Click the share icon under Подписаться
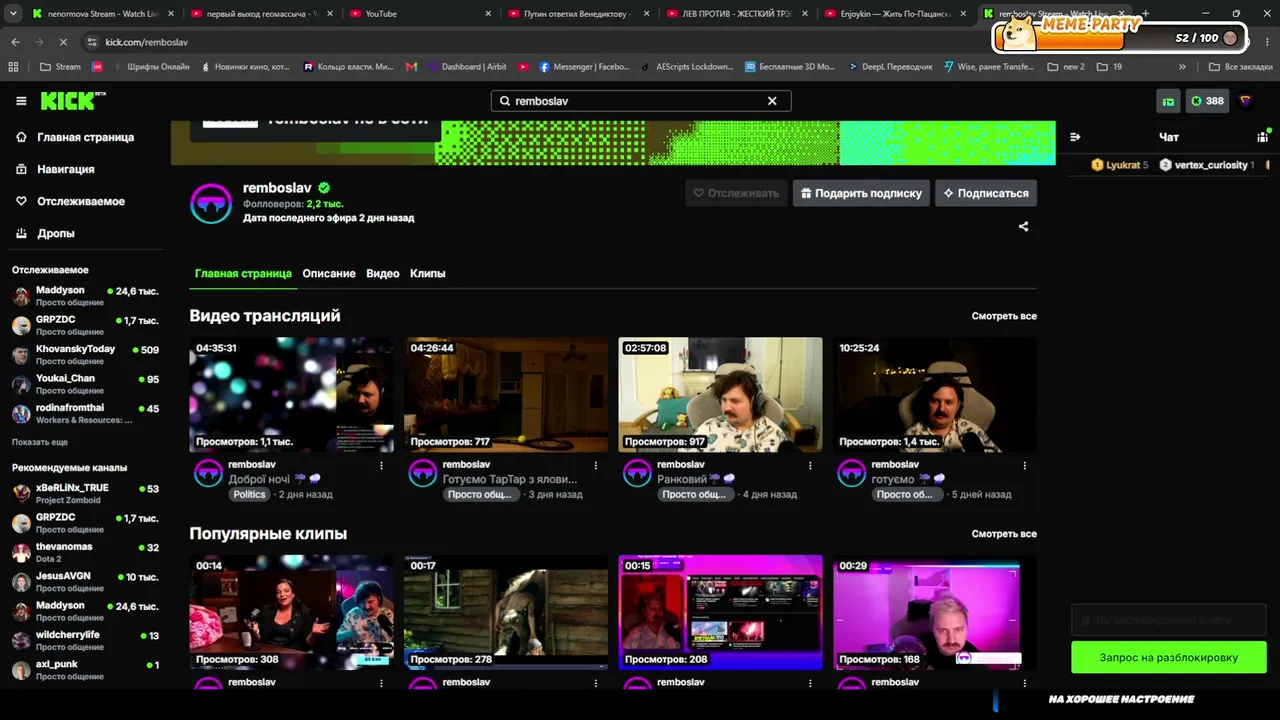Viewport: 1280px width, 720px height. [x=1023, y=227]
